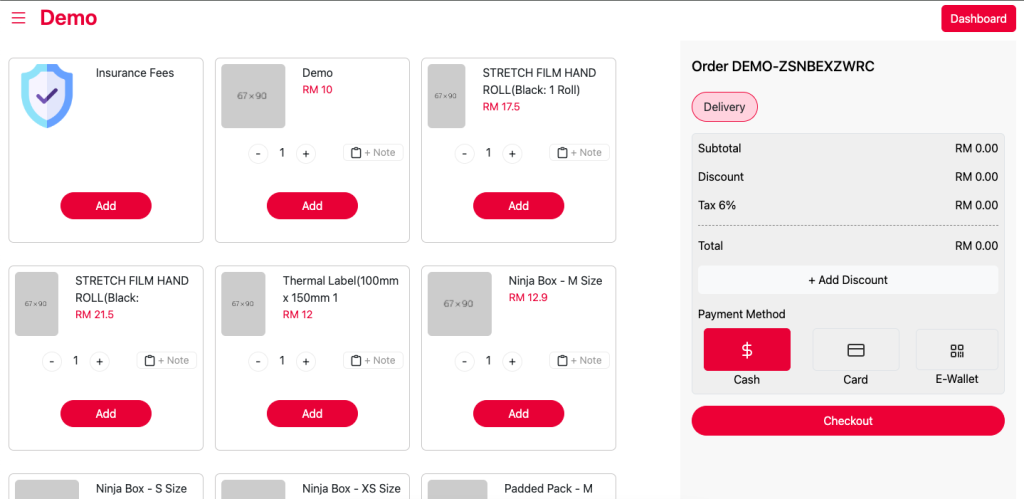This screenshot has height=499, width=1024.
Task: Open the Dashboard page
Action: coord(978,18)
